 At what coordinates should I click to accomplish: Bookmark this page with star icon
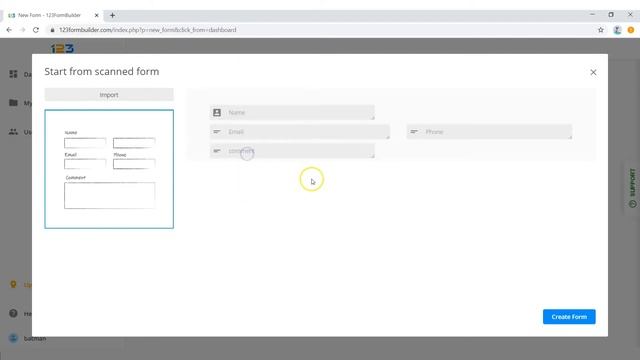click(601, 30)
